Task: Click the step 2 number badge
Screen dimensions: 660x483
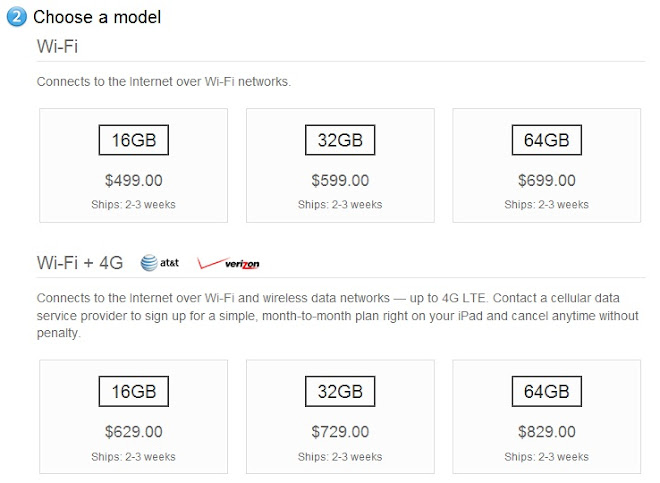Action: [19, 17]
